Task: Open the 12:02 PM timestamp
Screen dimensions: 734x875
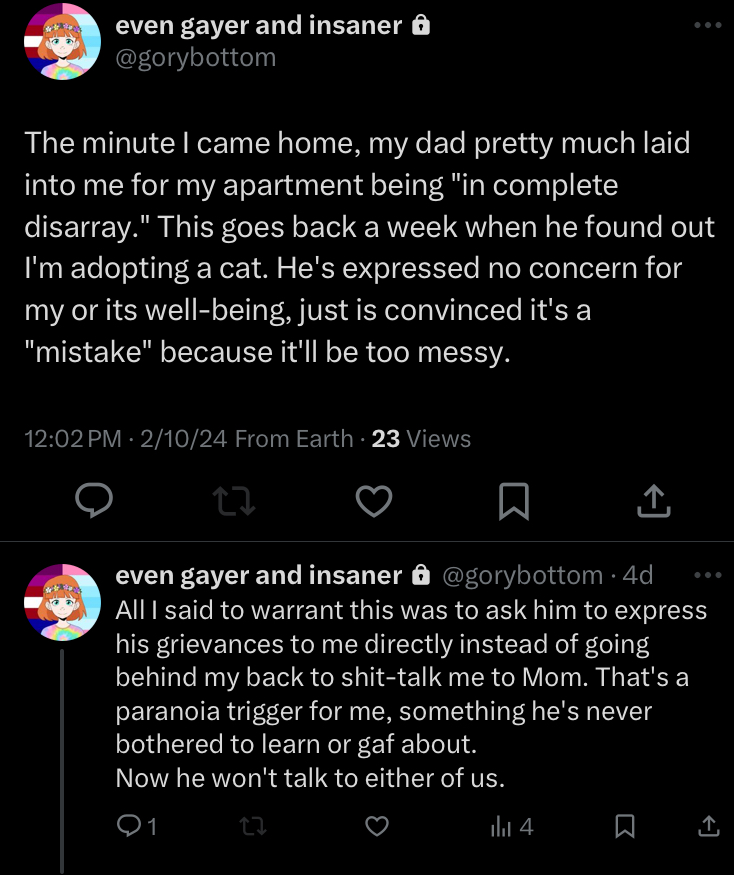Action: pos(73,439)
